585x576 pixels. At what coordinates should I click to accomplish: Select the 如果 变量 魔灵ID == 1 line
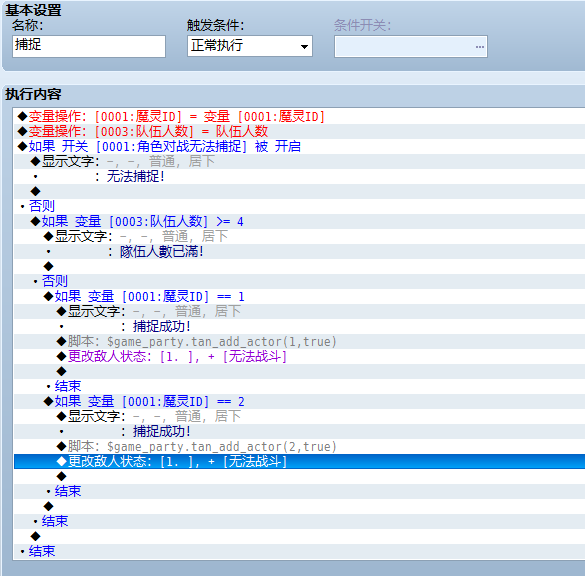(x=299, y=297)
